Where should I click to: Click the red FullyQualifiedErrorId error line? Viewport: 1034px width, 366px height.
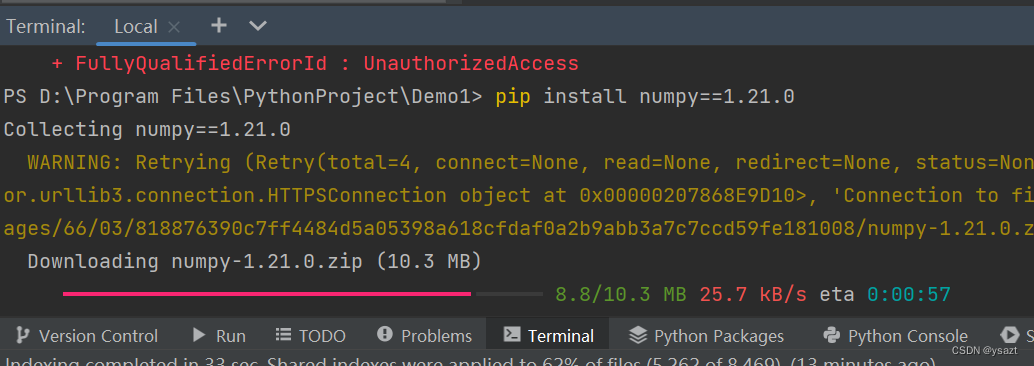click(x=315, y=64)
